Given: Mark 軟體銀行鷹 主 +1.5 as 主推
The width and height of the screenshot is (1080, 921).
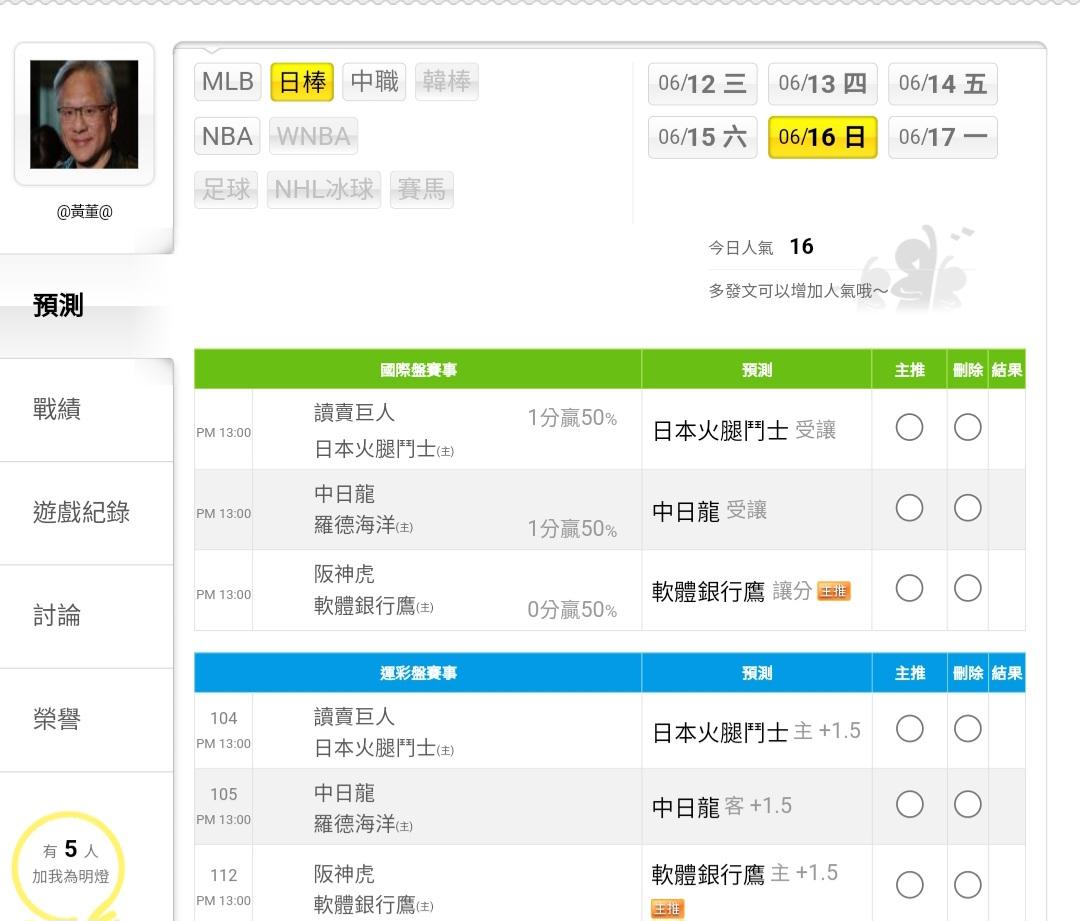Looking at the screenshot, I should [909, 884].
